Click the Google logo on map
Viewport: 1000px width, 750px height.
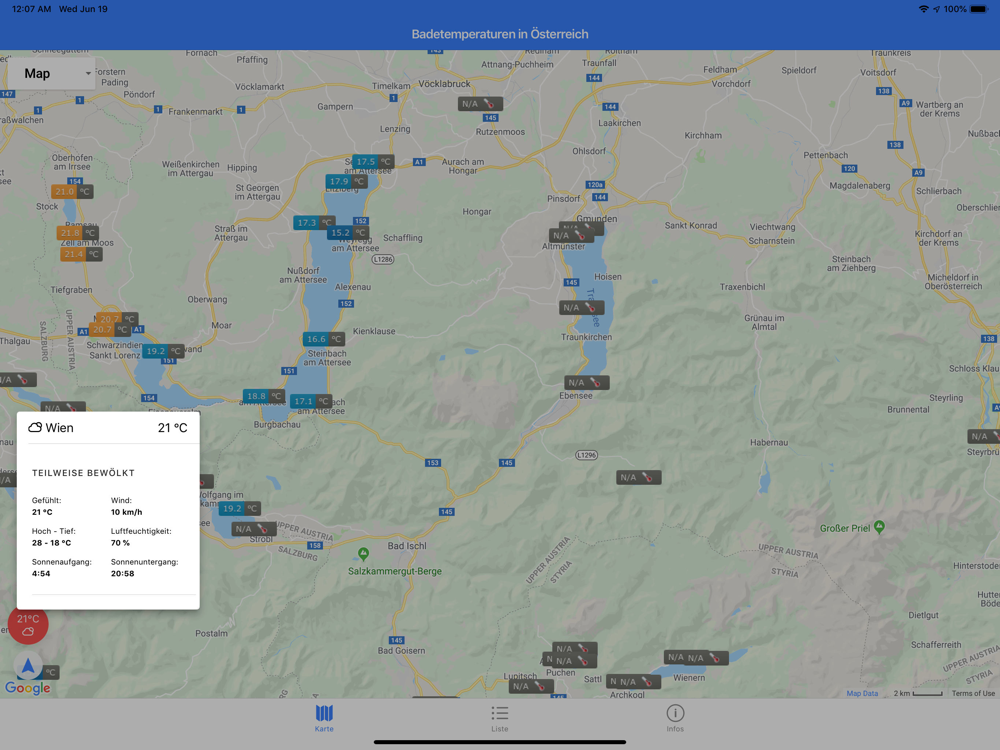coord(27,688)
